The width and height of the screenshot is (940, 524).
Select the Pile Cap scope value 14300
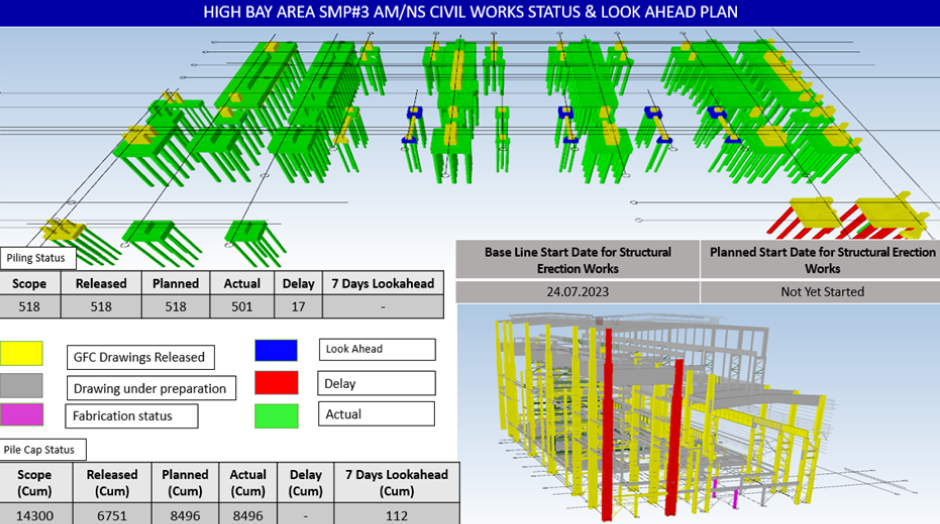tap(36, 513)
